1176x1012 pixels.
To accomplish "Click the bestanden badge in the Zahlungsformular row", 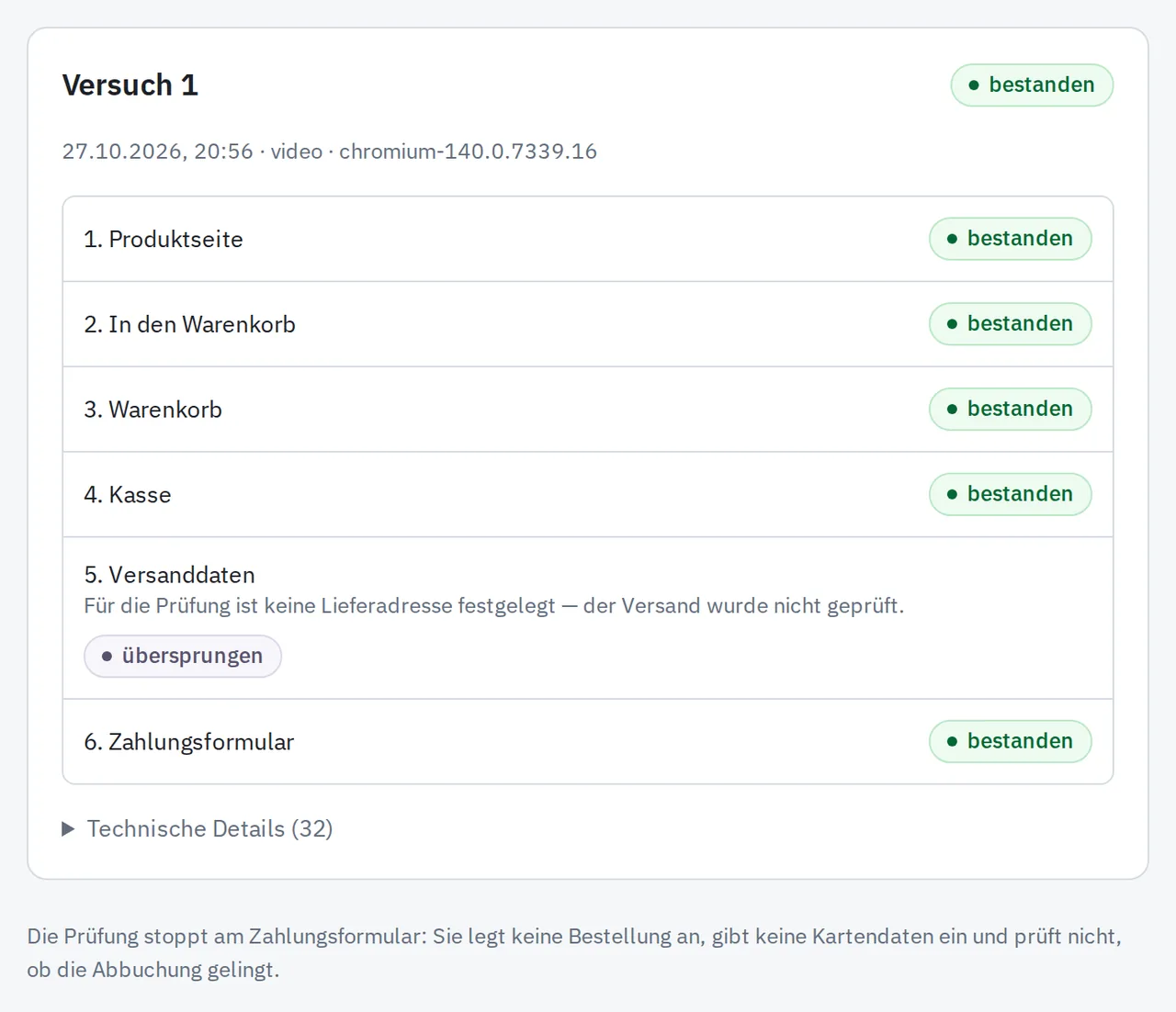I will pos(1010,742).
